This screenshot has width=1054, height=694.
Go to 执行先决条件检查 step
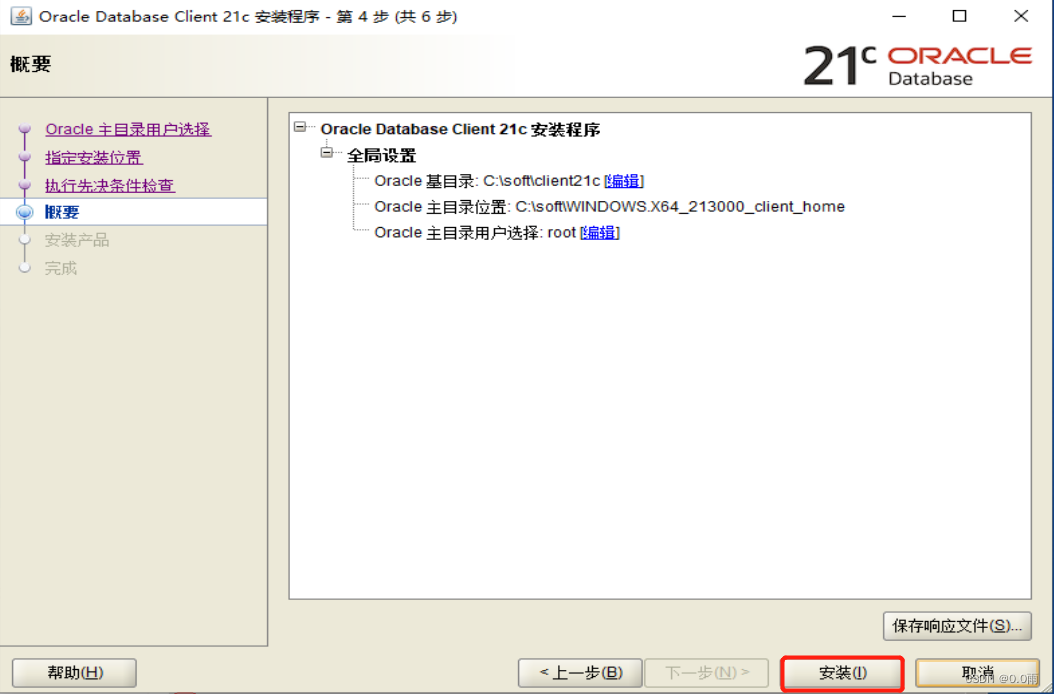click(110, 186)
